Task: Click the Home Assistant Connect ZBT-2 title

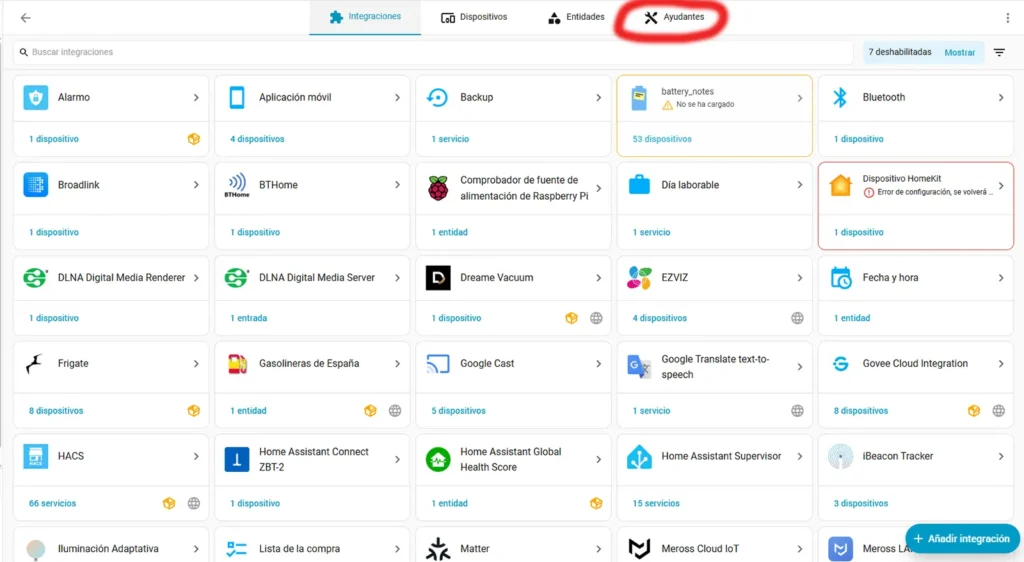Action: [x=313, y=460]
